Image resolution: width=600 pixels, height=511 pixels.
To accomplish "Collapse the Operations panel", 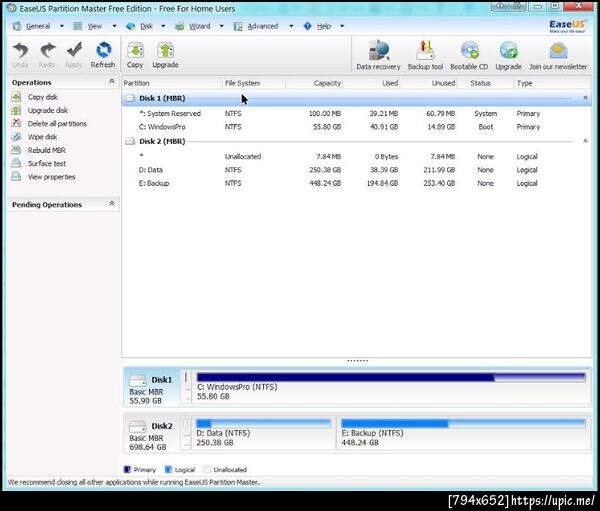I will click(x=112, y=81).
